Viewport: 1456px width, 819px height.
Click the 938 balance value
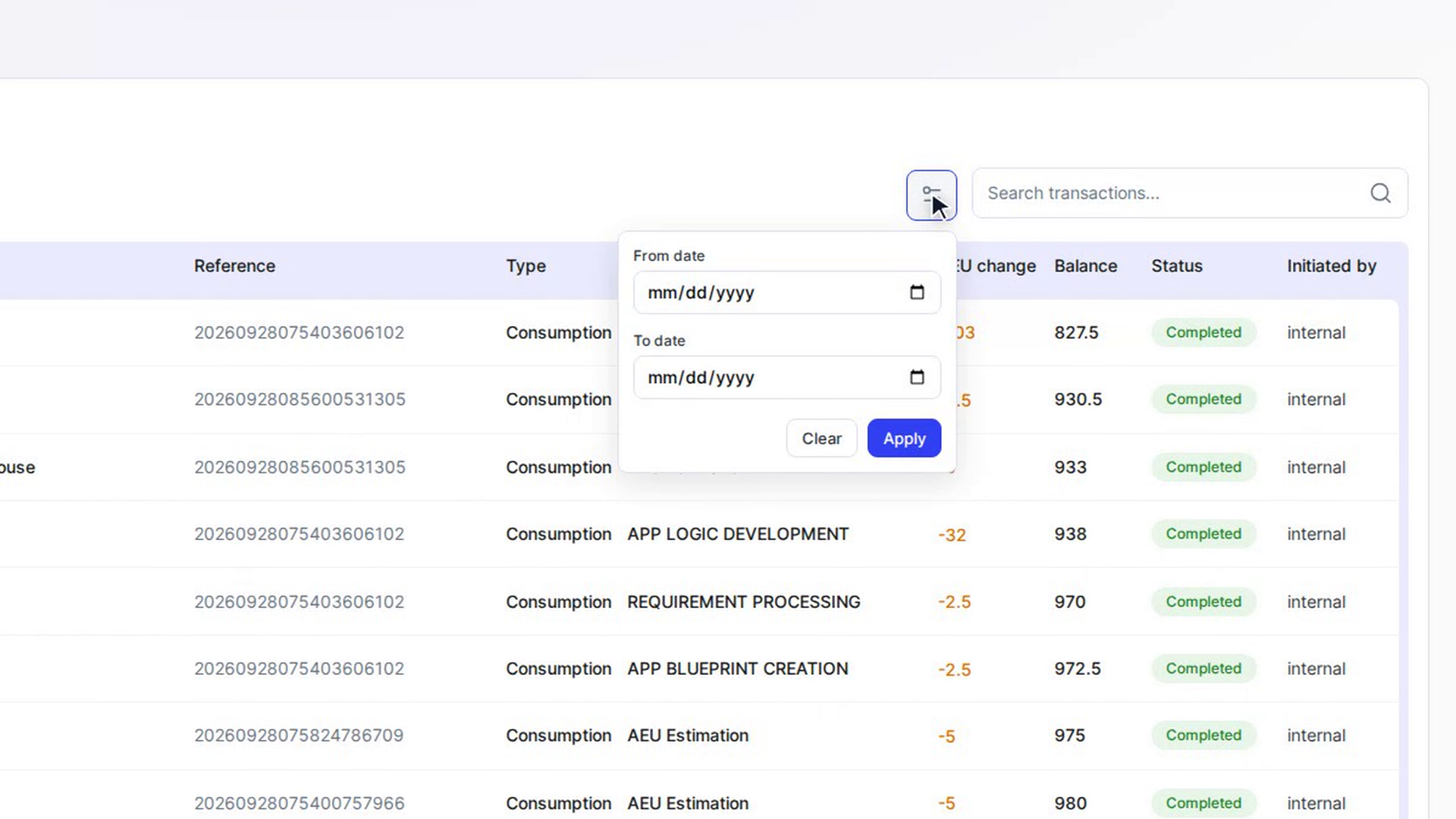pyautogui.click(x=1070, y=534)
